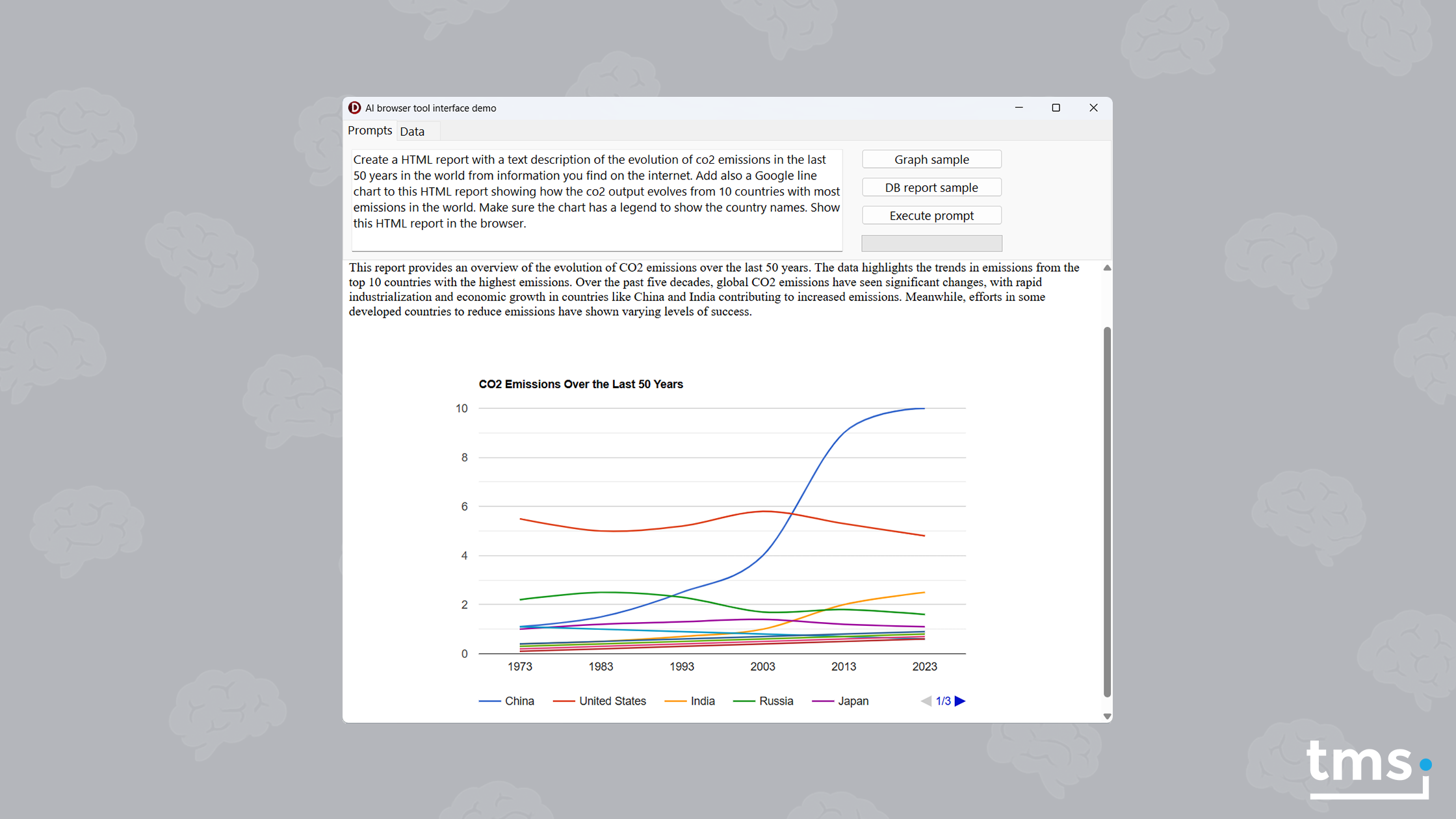The height and width of the screenshot is (819, 1456).
Task: Click scroll up arrow of report pane
Action: [x=1107, y=268]
